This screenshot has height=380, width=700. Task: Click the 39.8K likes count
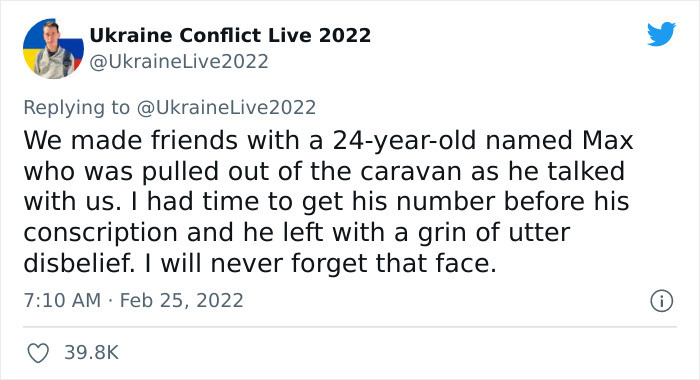click(92, 353)
